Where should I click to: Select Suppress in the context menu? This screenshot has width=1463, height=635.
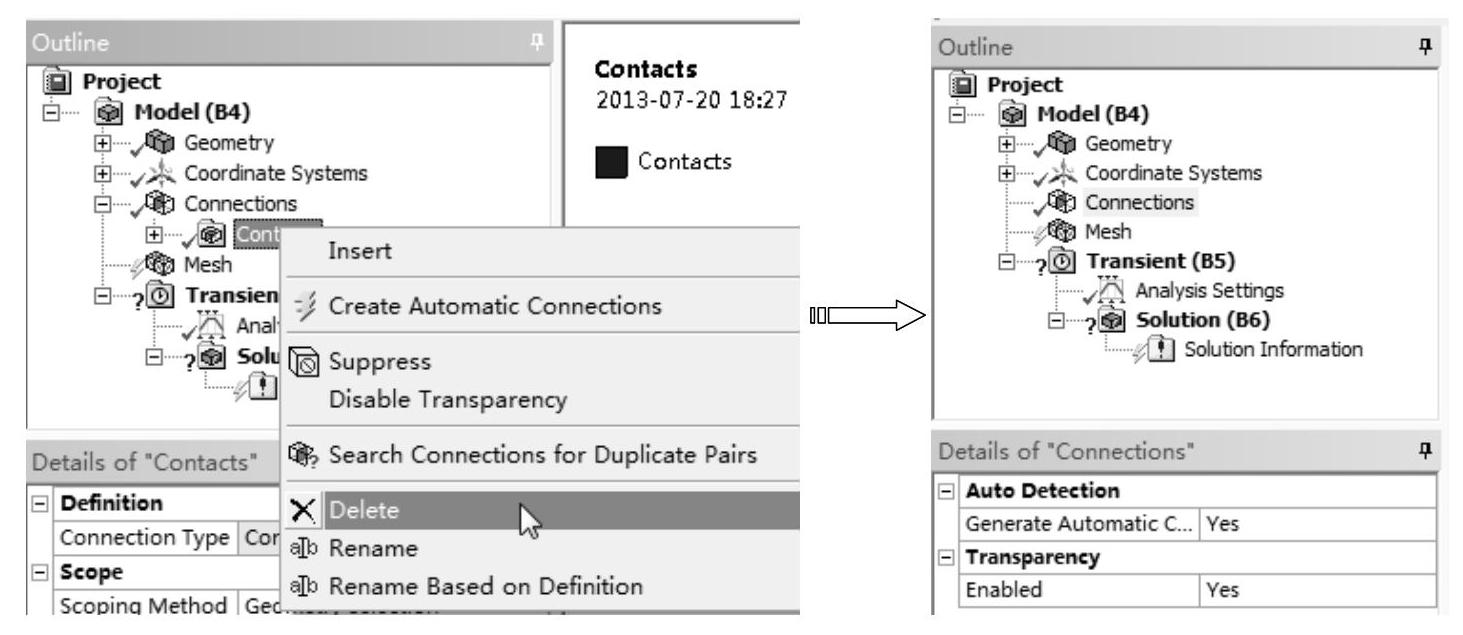tap(369, 360)
